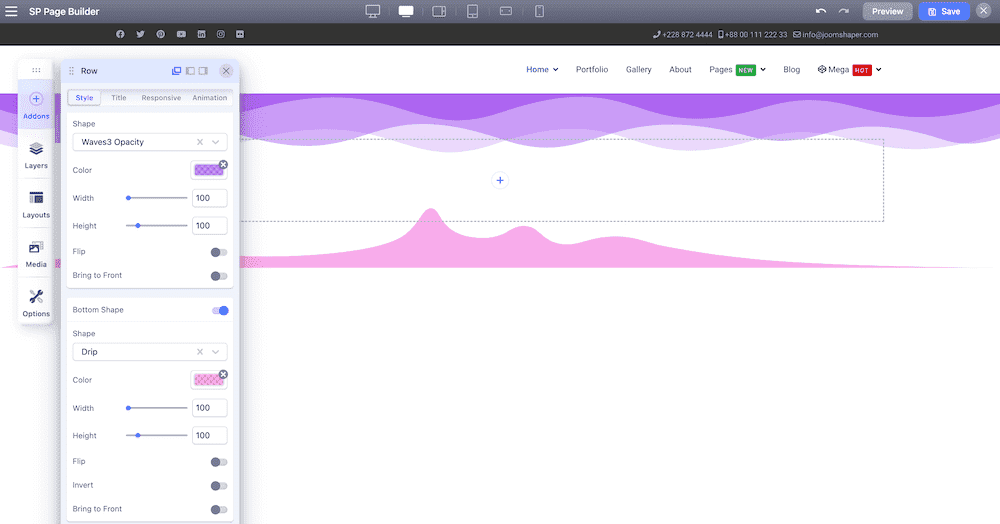The height and width of the screenshot is (524, 1000).
Task: Click the undo arrow icon
Action: [821, 11]
